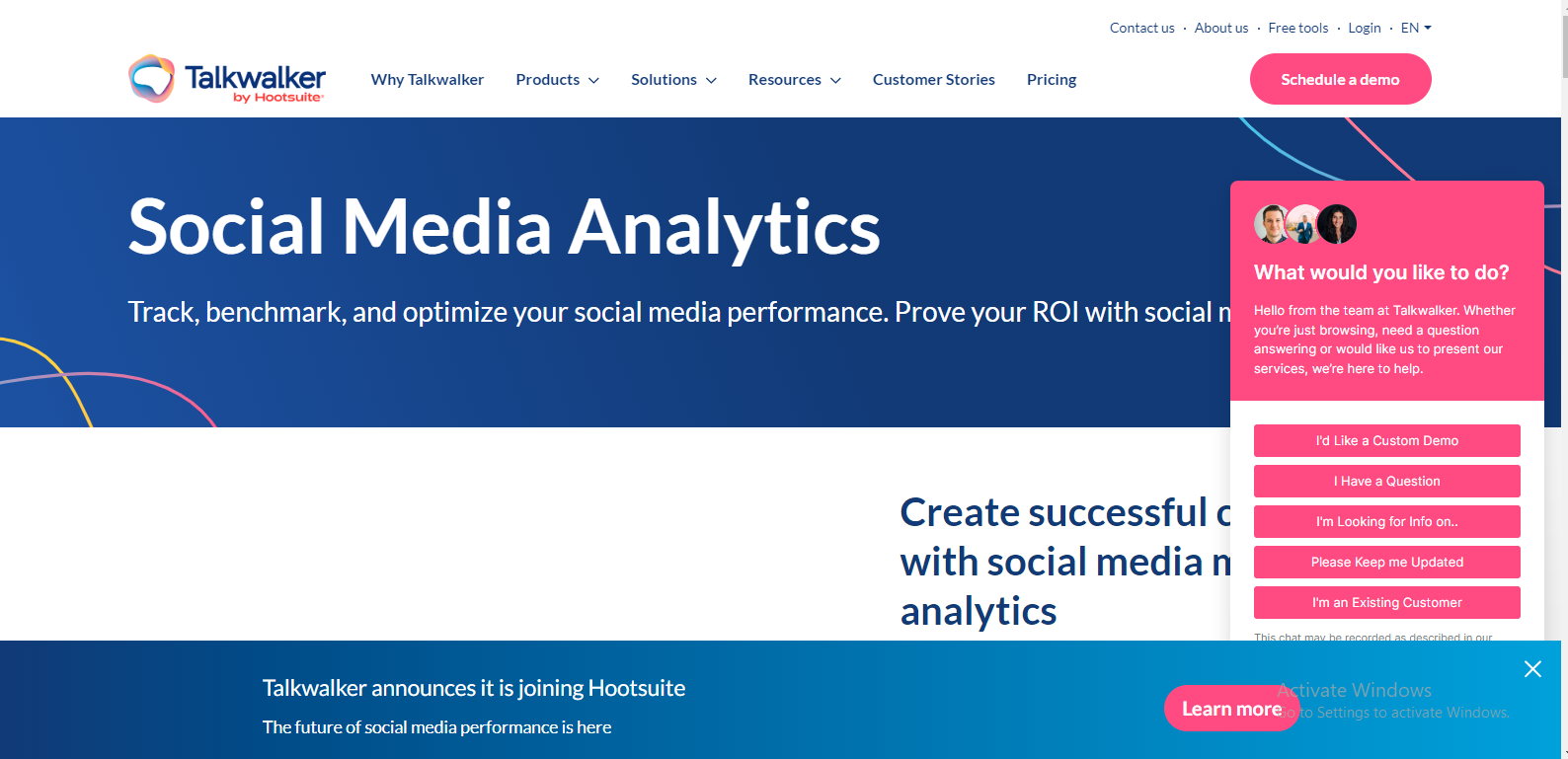Choose I Have a Question in chat

click(x=1386, y=481)
